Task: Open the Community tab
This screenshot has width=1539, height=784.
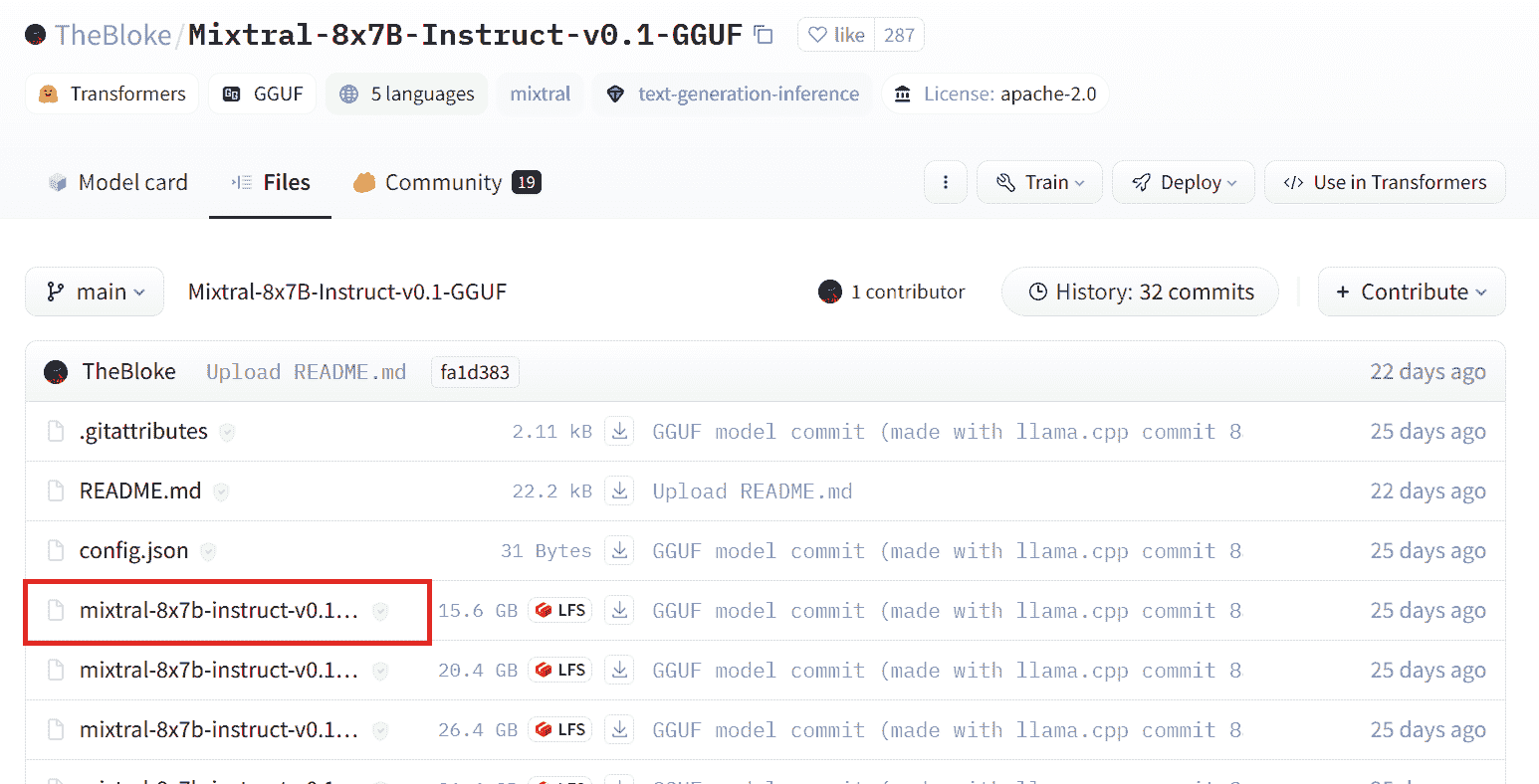Action: (446, 182)
